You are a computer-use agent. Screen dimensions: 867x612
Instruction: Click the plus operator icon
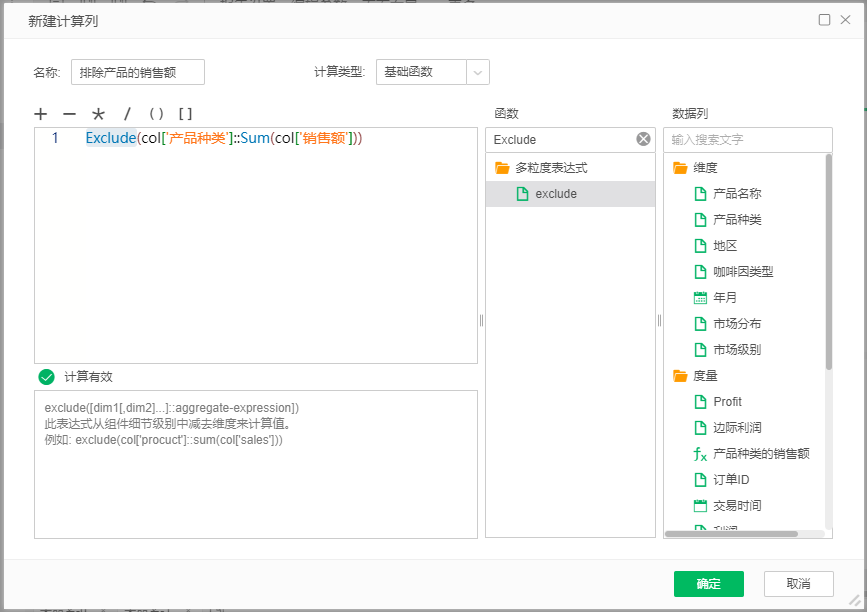tap(41, 114)
